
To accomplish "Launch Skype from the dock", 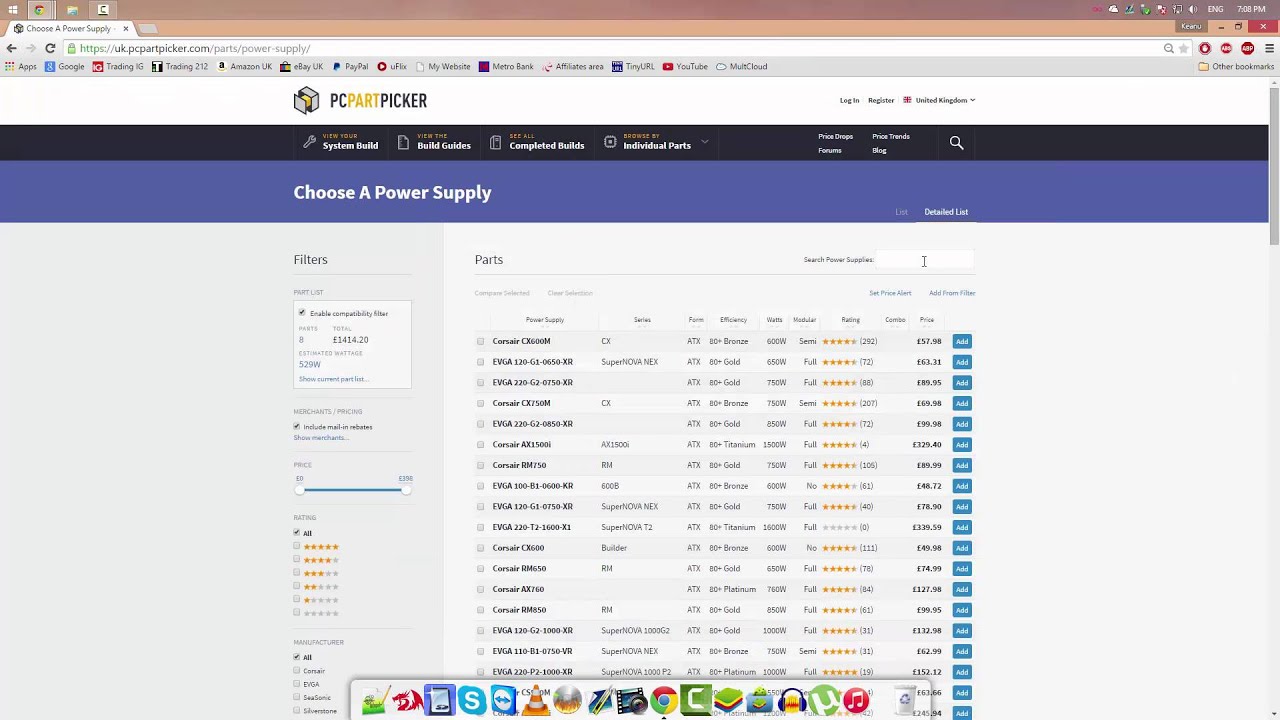I will click(471, 701).
